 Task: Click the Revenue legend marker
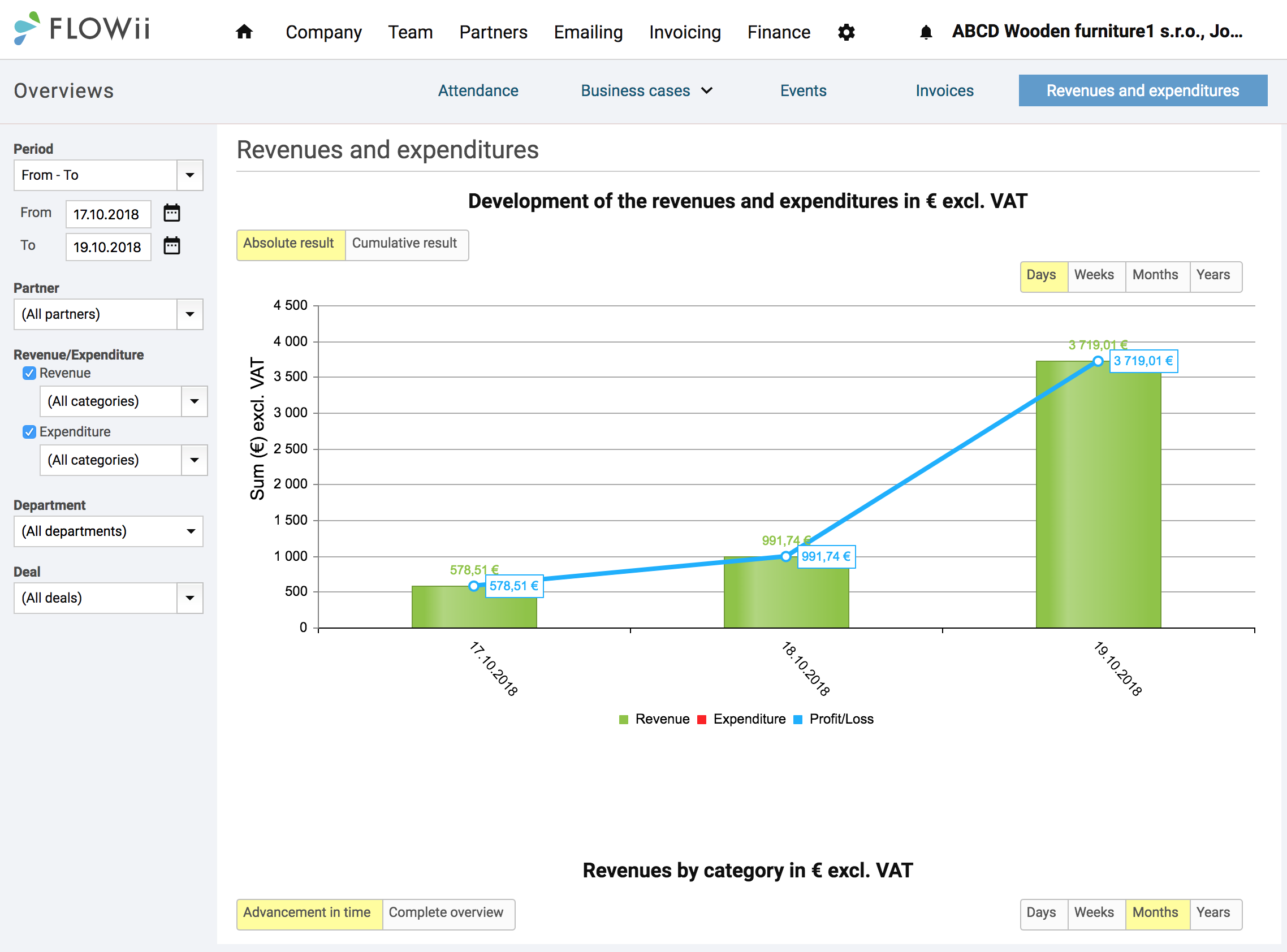623,719
